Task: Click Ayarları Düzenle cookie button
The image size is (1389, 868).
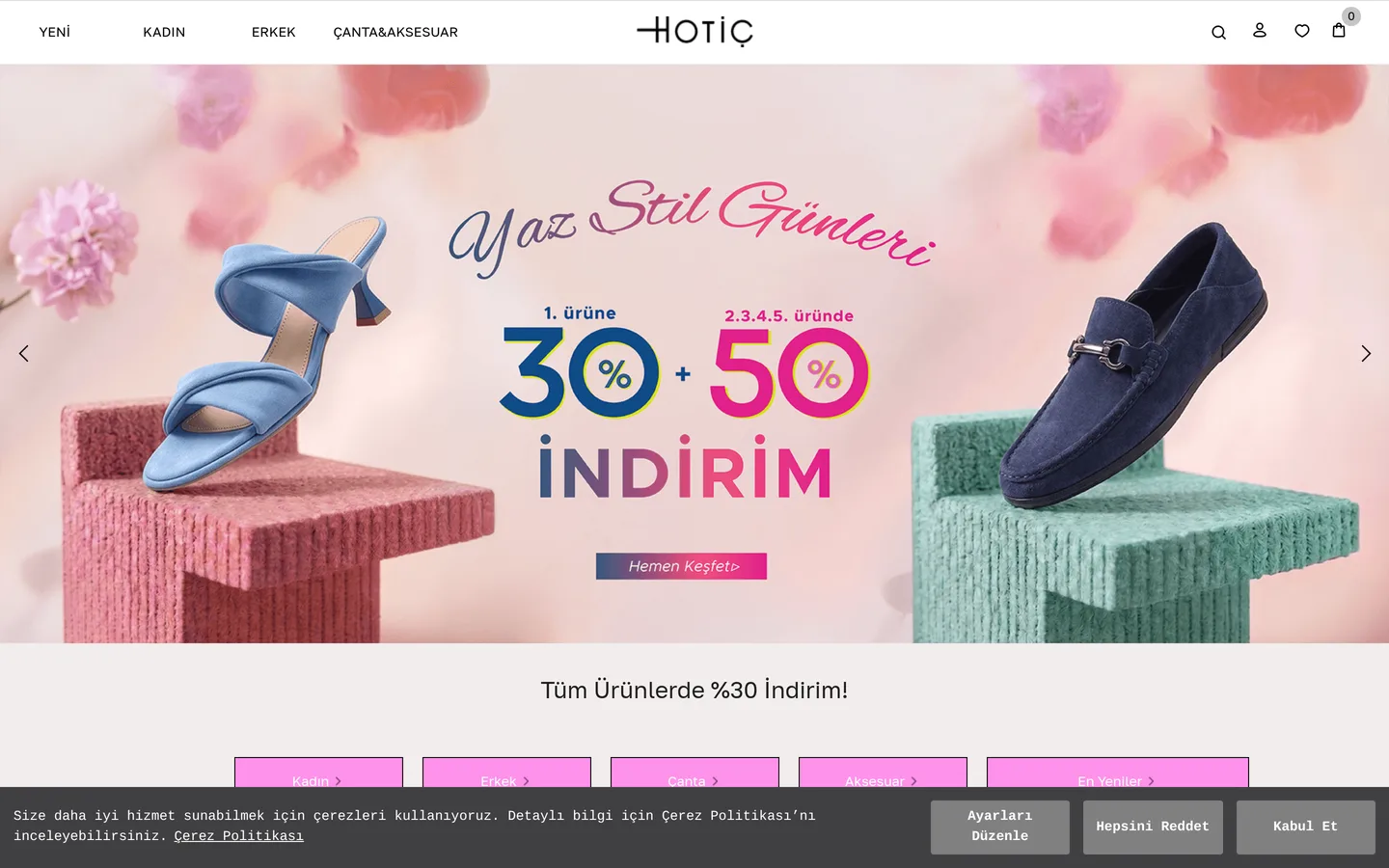Action: [1000, 827]
